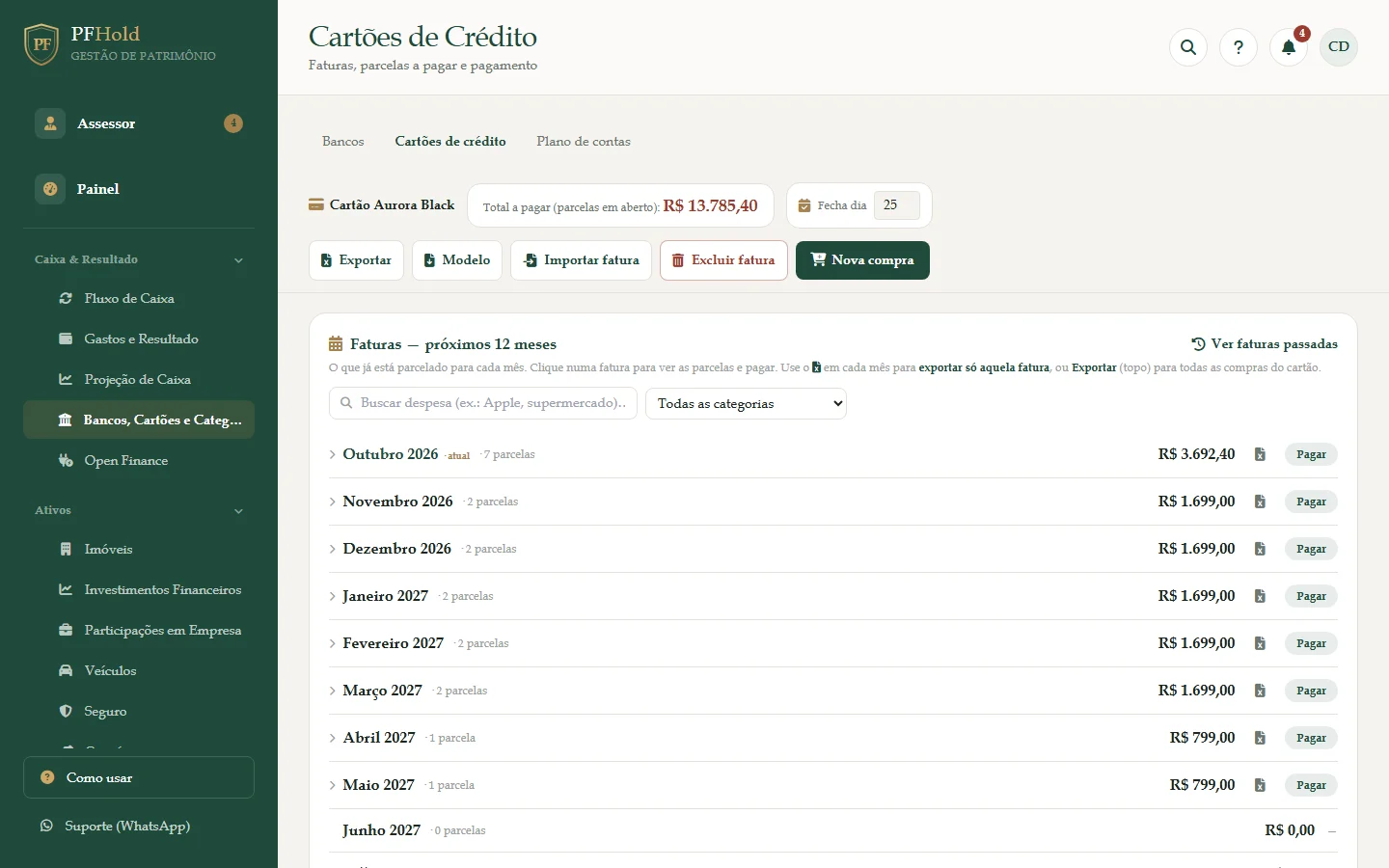Screen dimensions: 1389x868
Task: Click the PFHold shield logo
Action: click(x=41, y=44)
